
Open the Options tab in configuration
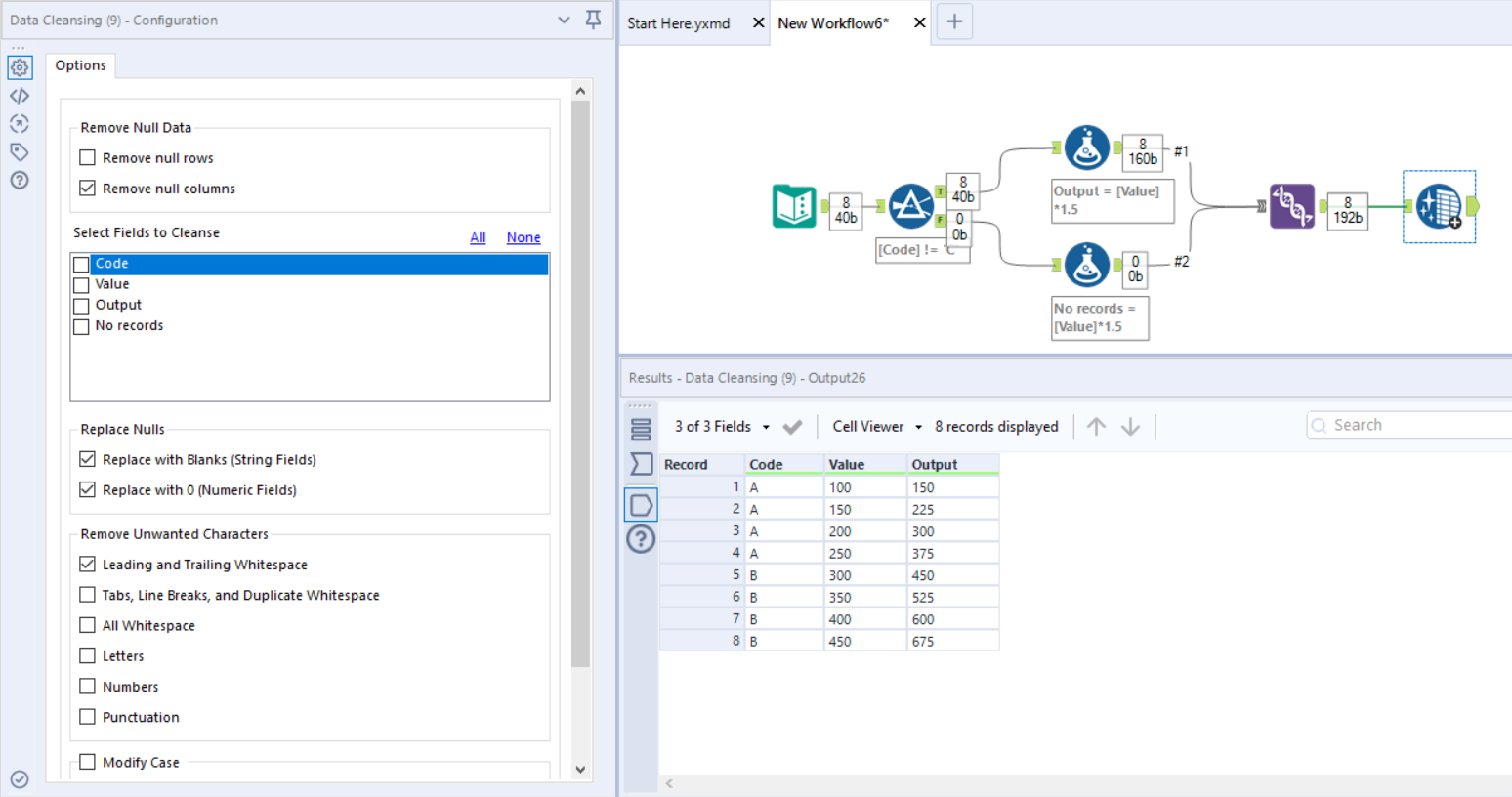coord(80,65)
